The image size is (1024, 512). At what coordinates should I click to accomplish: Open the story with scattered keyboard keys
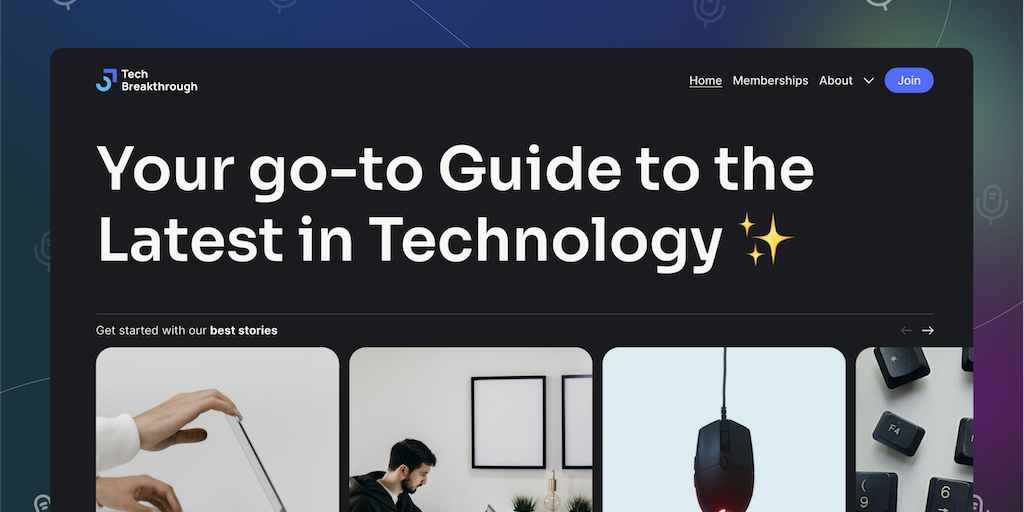tap(914, 429)
